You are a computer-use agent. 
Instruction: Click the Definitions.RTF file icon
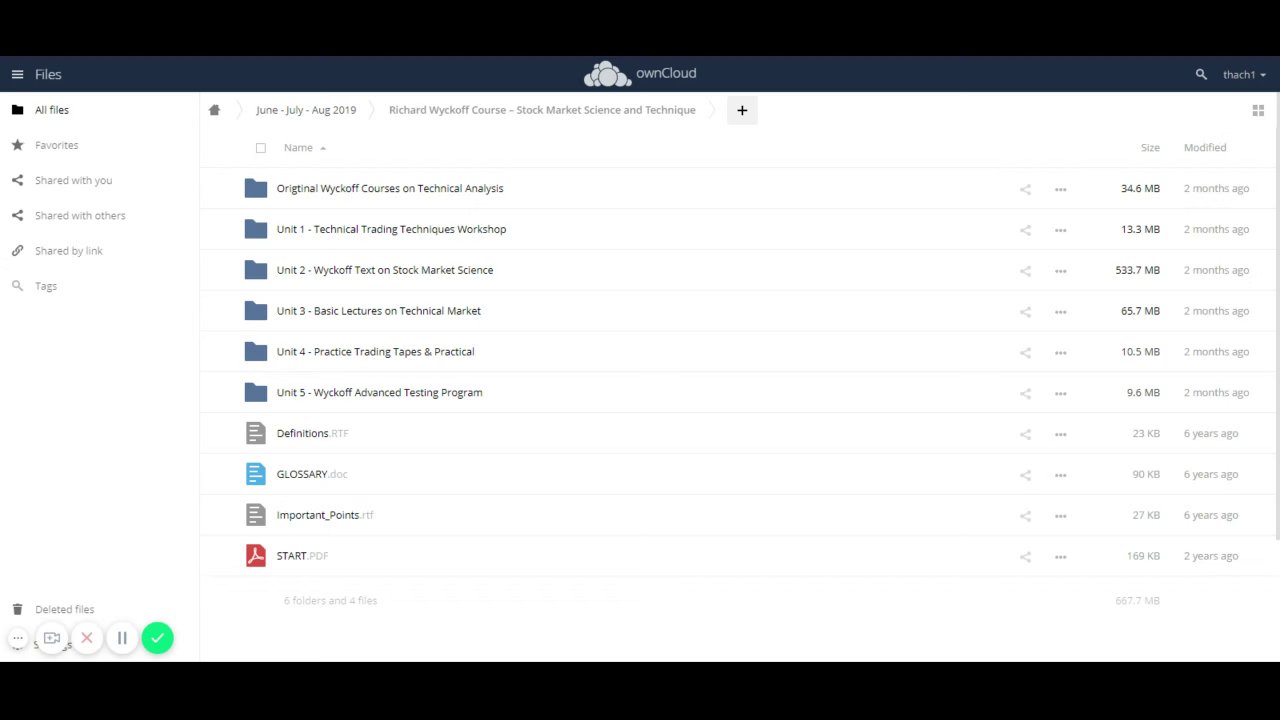(256, 433)
